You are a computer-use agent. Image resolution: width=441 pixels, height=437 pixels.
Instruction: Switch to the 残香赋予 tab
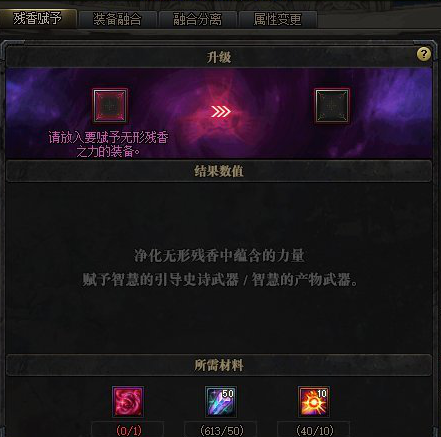(38, 19)
